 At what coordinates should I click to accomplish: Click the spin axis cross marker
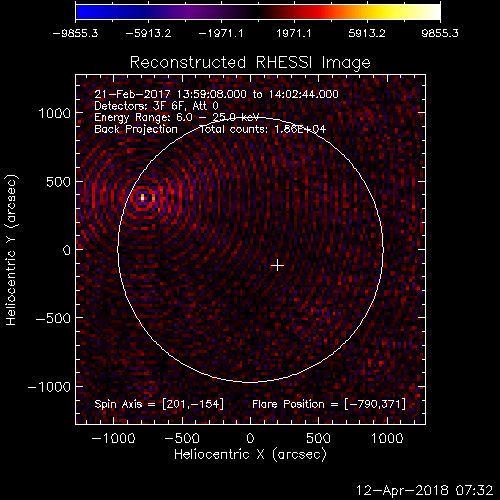(x=277, y=266)
